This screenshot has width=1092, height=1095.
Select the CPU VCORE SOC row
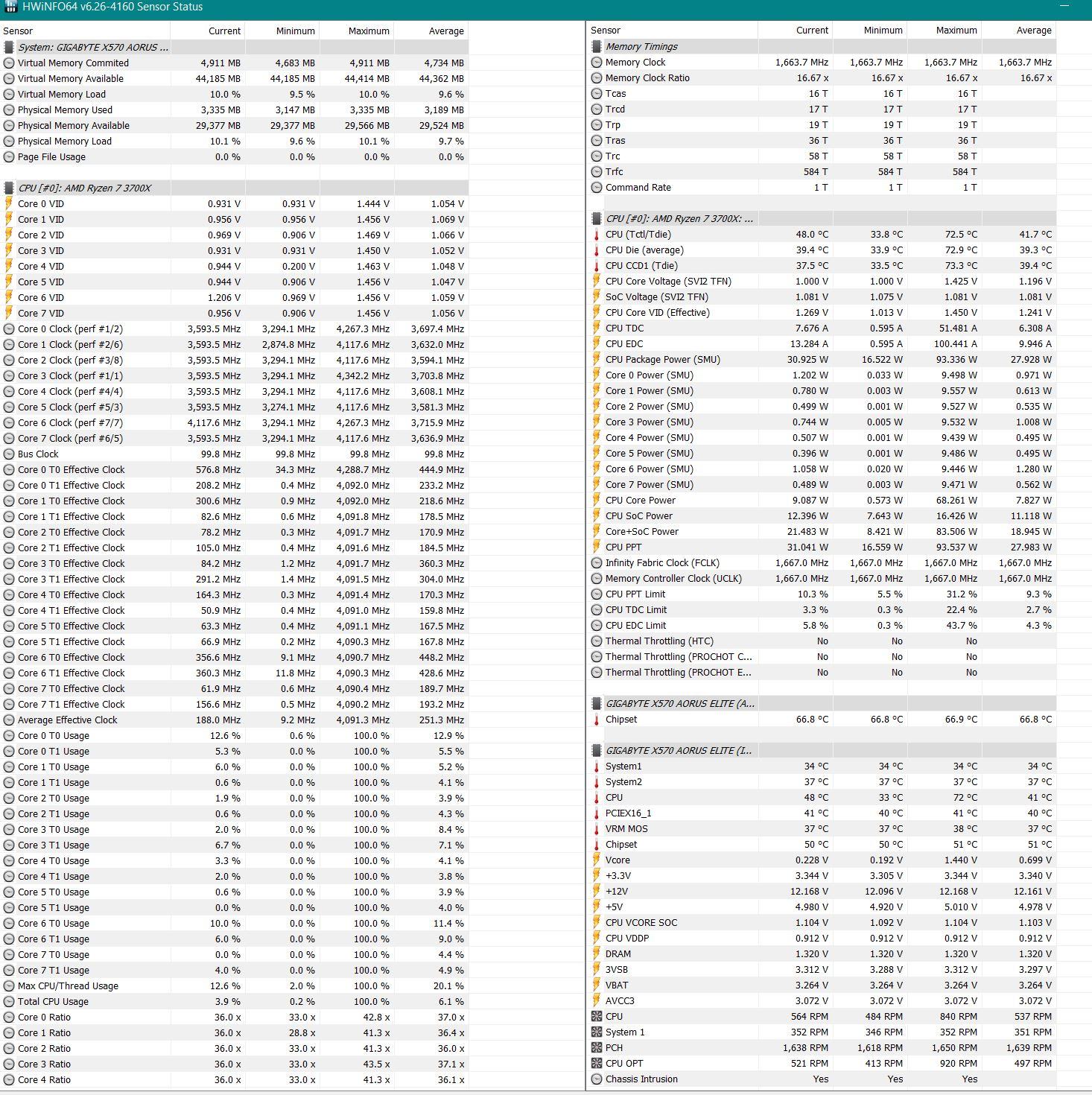822,922
